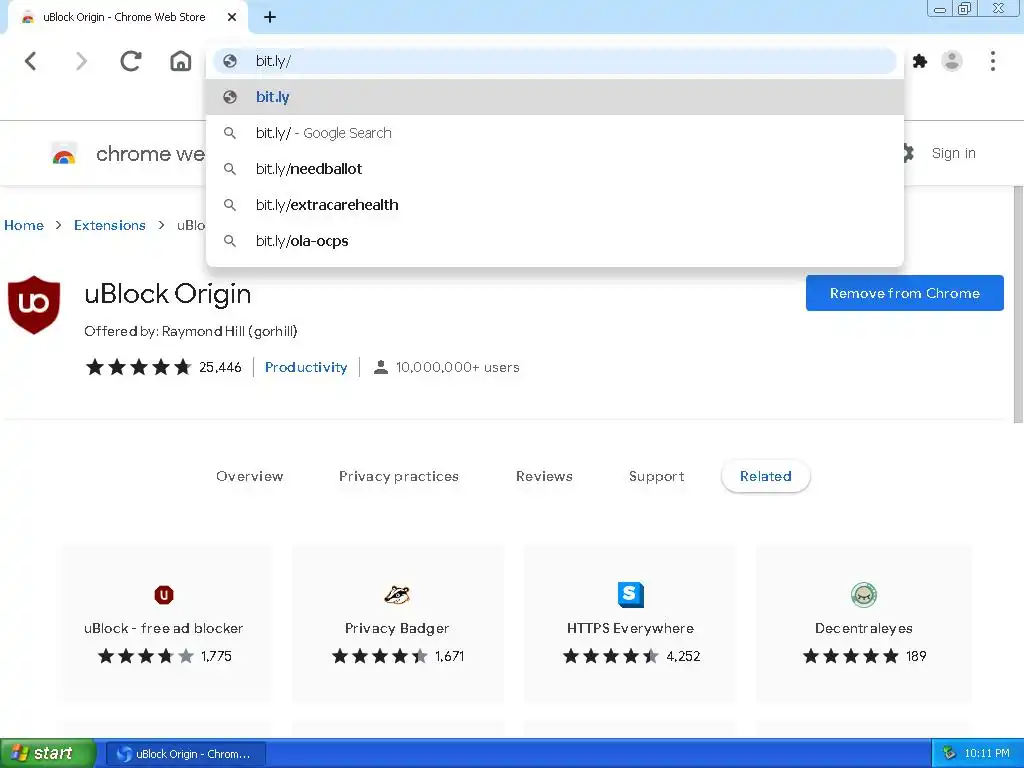This screenshot has width=1024, height=768.
Task: Pick the bit.ly/ola-ocps suggestion
Action: tap(554, 240)
